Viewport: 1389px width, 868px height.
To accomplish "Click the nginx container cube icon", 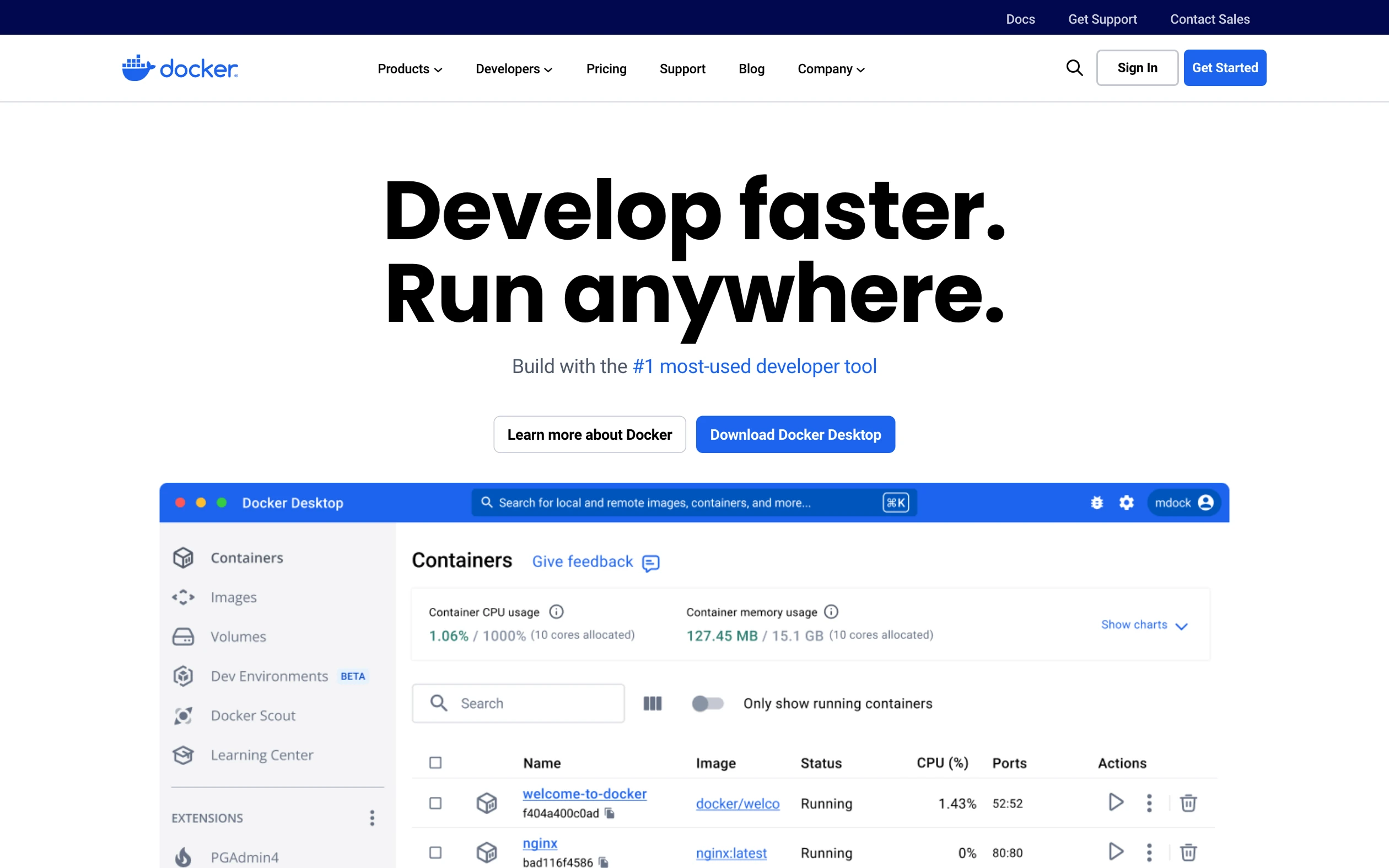I will (x=487, y=852).
